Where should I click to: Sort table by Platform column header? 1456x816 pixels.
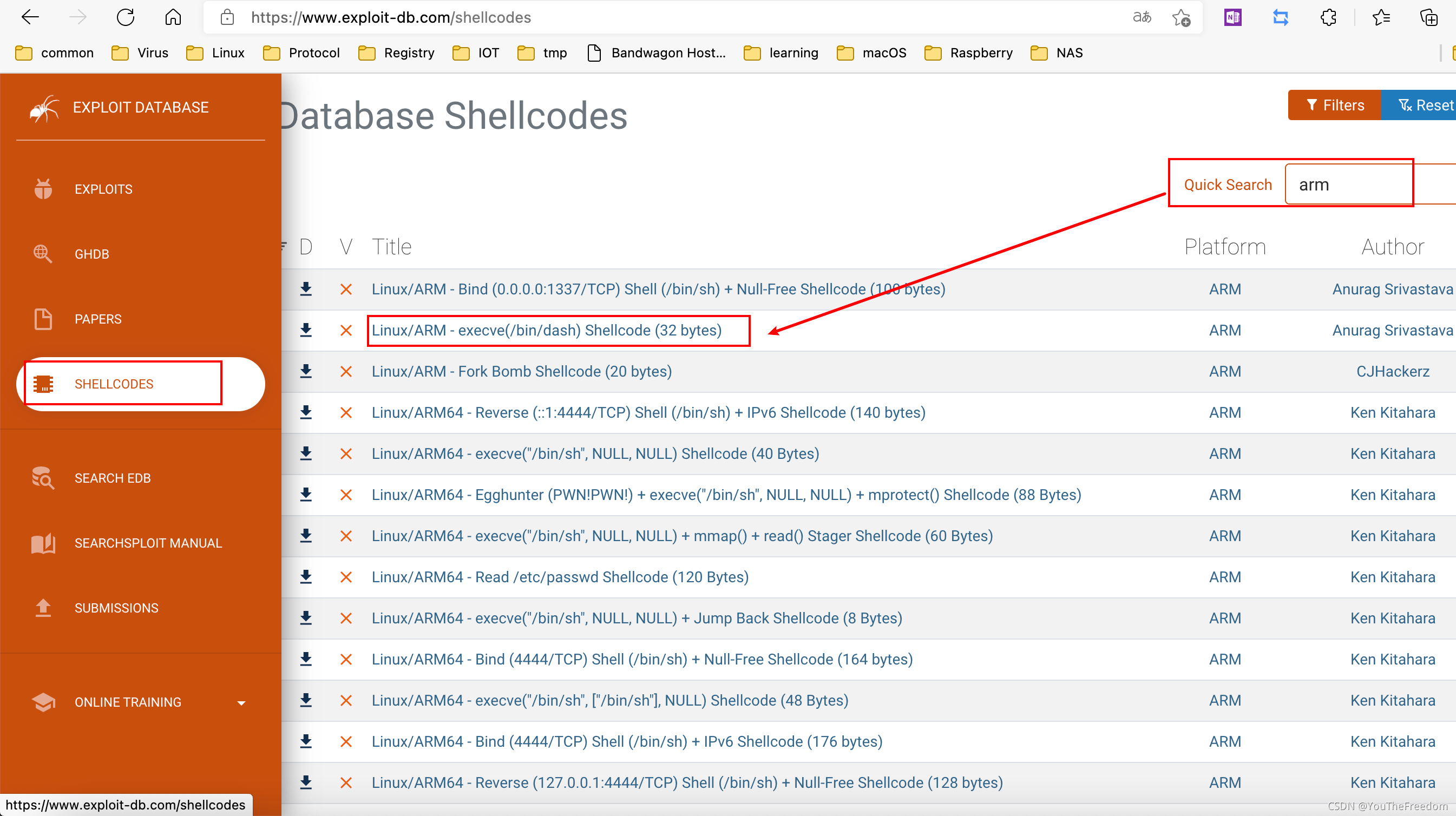click(x=1224, y=247)
